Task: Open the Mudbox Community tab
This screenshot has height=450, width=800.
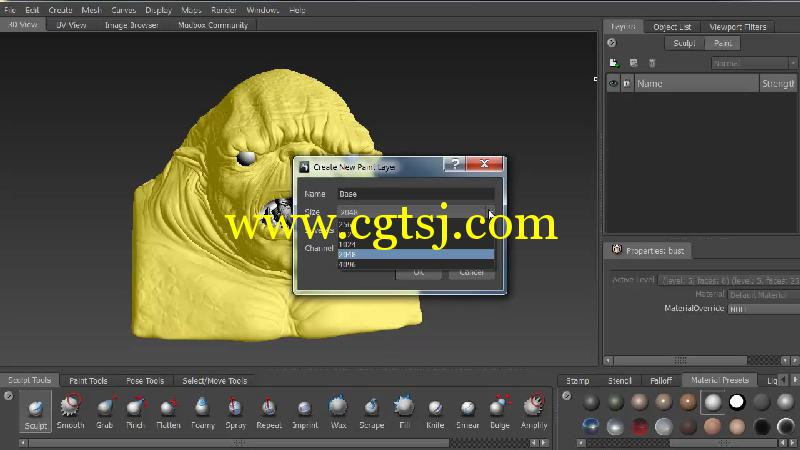Action: click(213, 25)
